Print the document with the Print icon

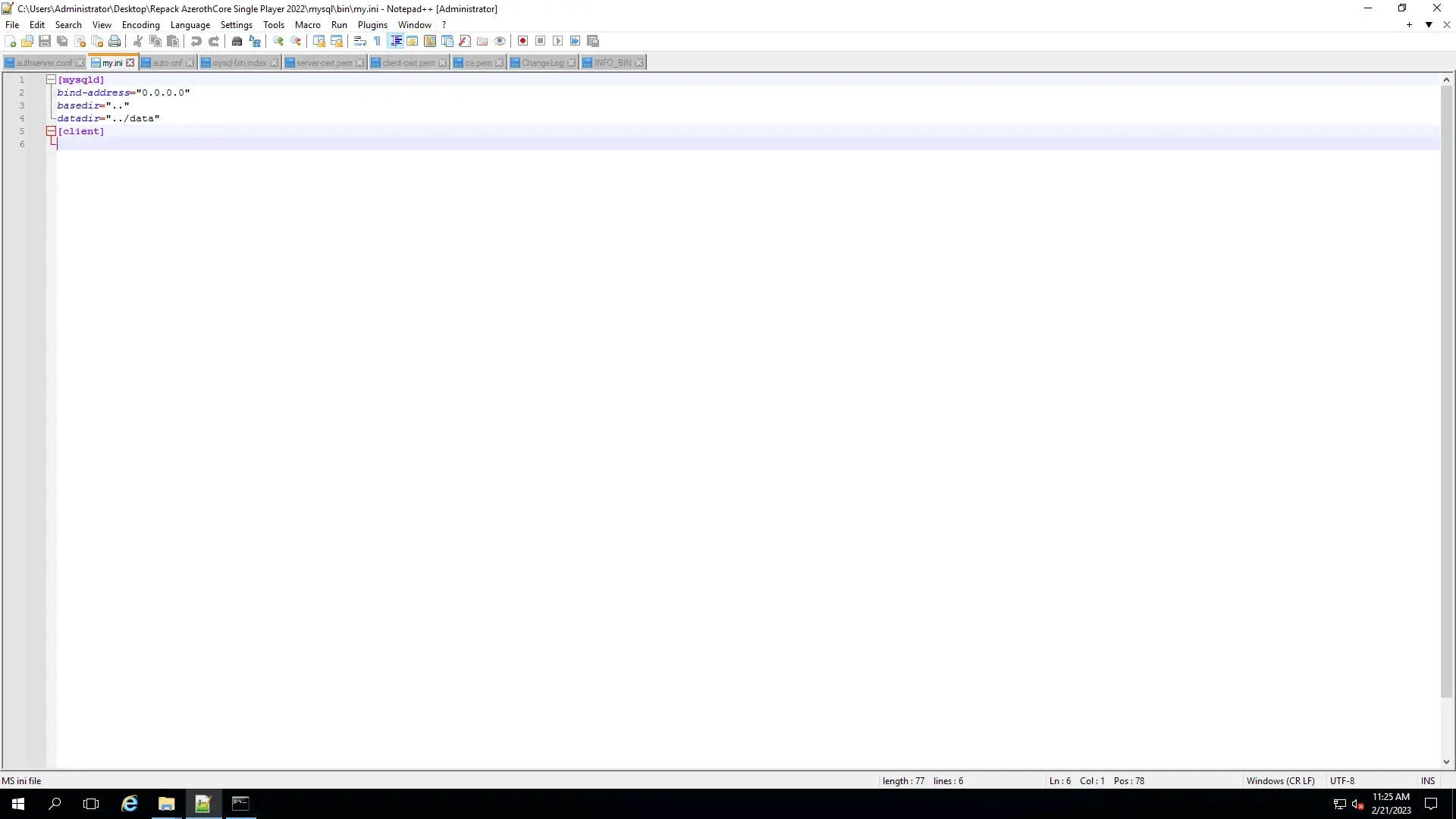[115, 41]
